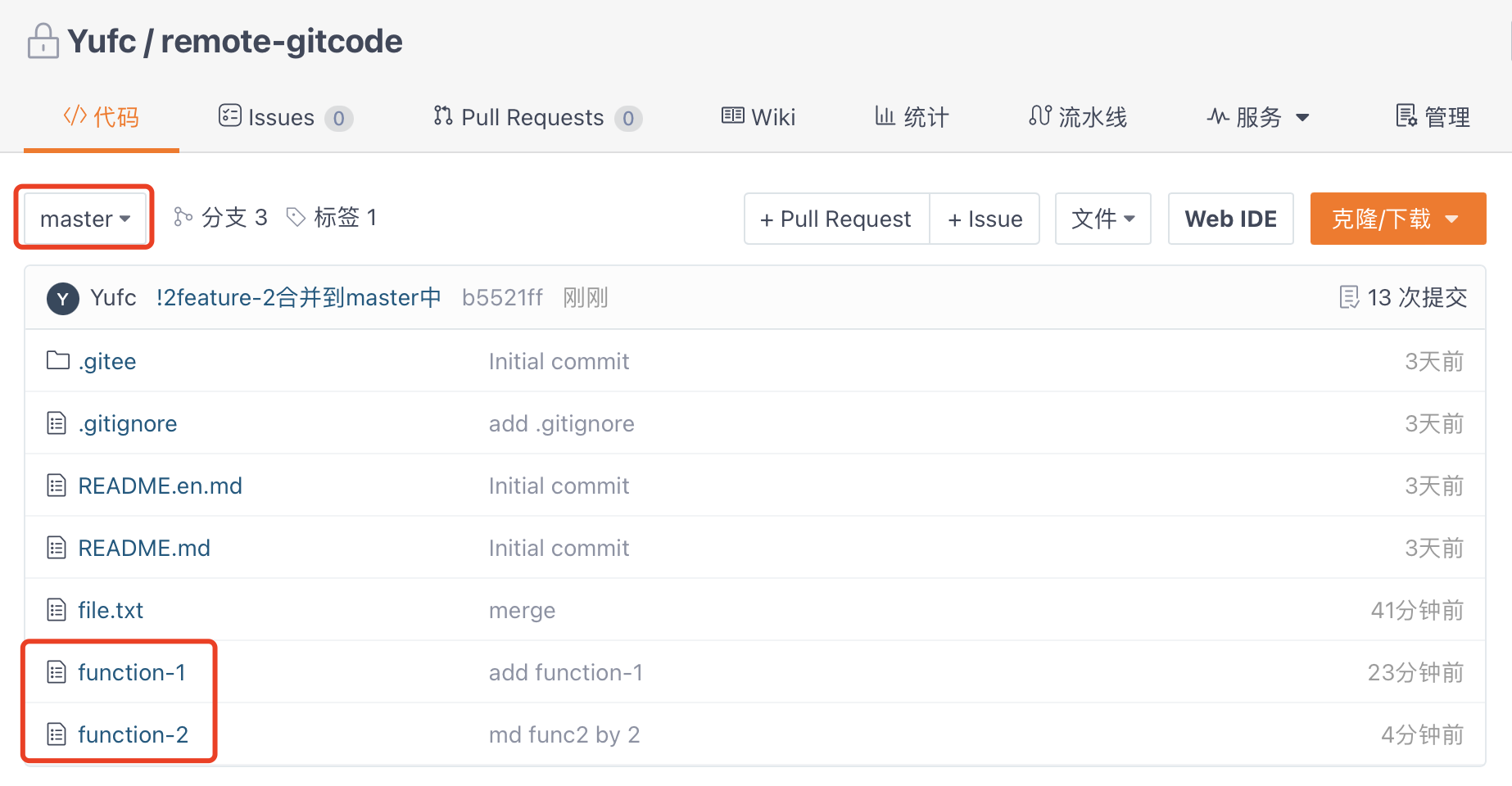This screenshot has width=1512, height=786.
Task: Expand the 克隆/下载 dropdown
Action: point(1397,219)
